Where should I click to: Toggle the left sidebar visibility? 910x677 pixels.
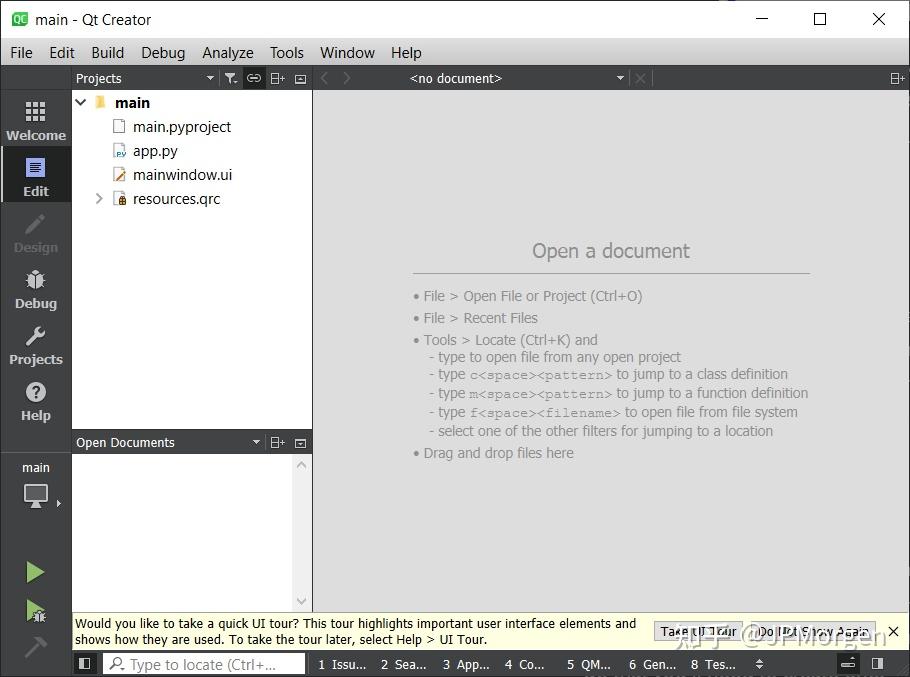(x=85, y=663)
